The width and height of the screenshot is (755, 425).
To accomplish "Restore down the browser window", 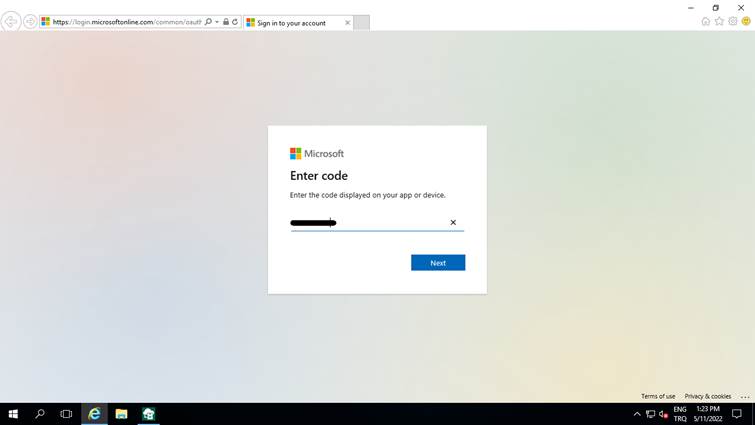I will 716,8.
